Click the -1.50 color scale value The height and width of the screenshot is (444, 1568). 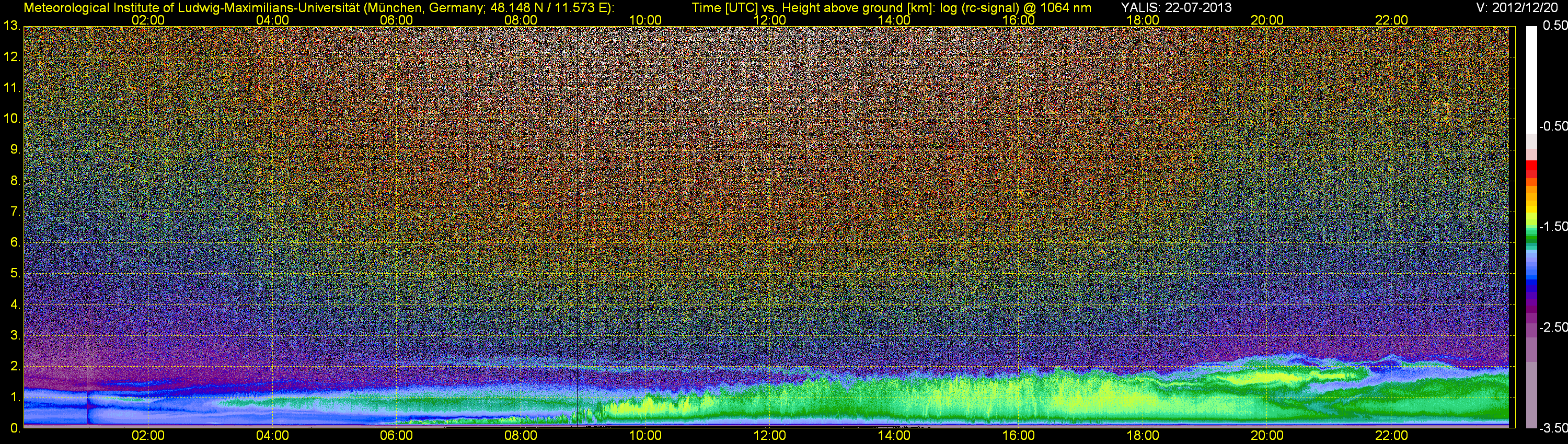(x=1552, y=226)
